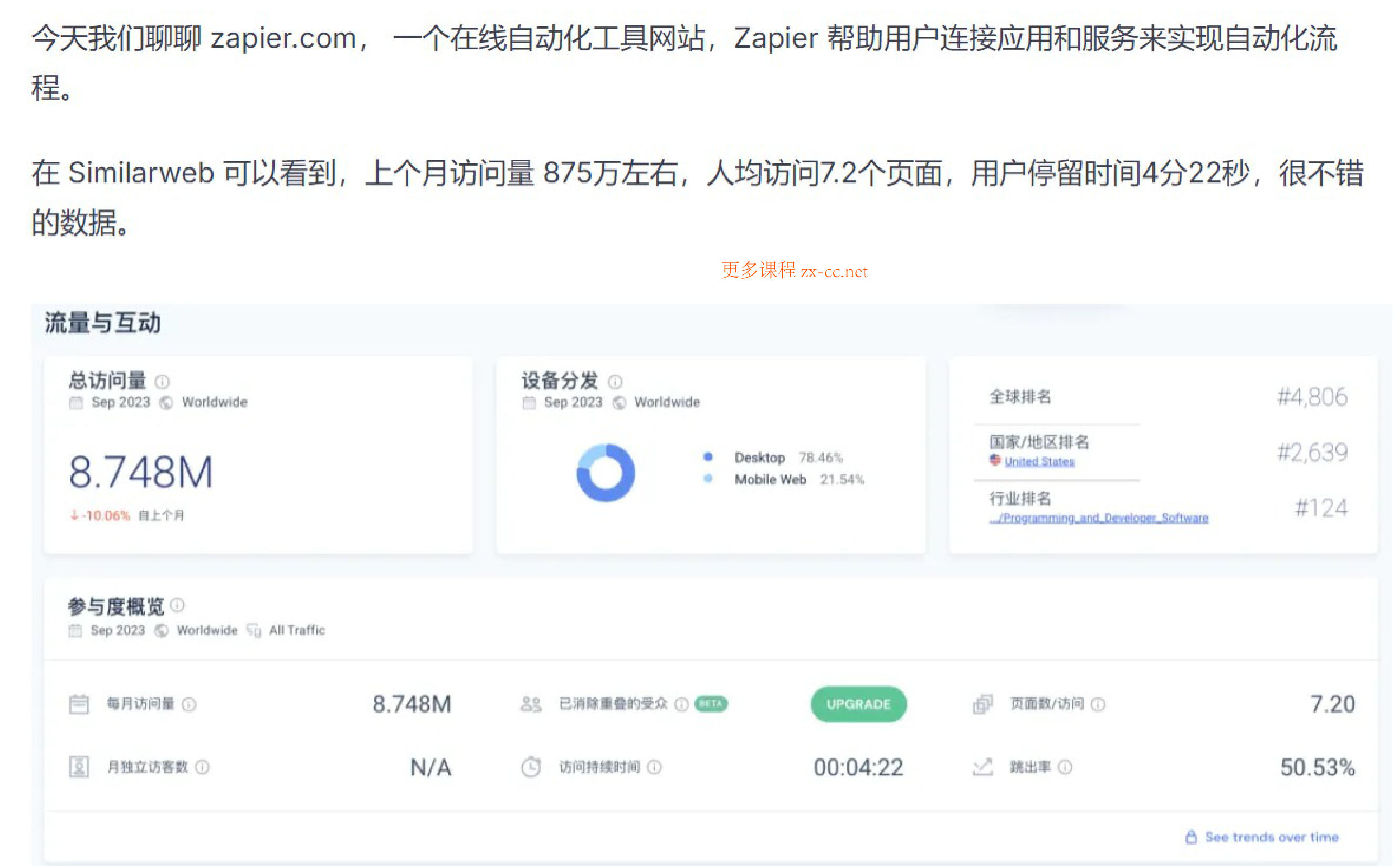The height and width of the screenshot is (866, 1400).
Task: Click info icon beside 每月访问量
Action: pyautogui.click(x=189, y=704)
